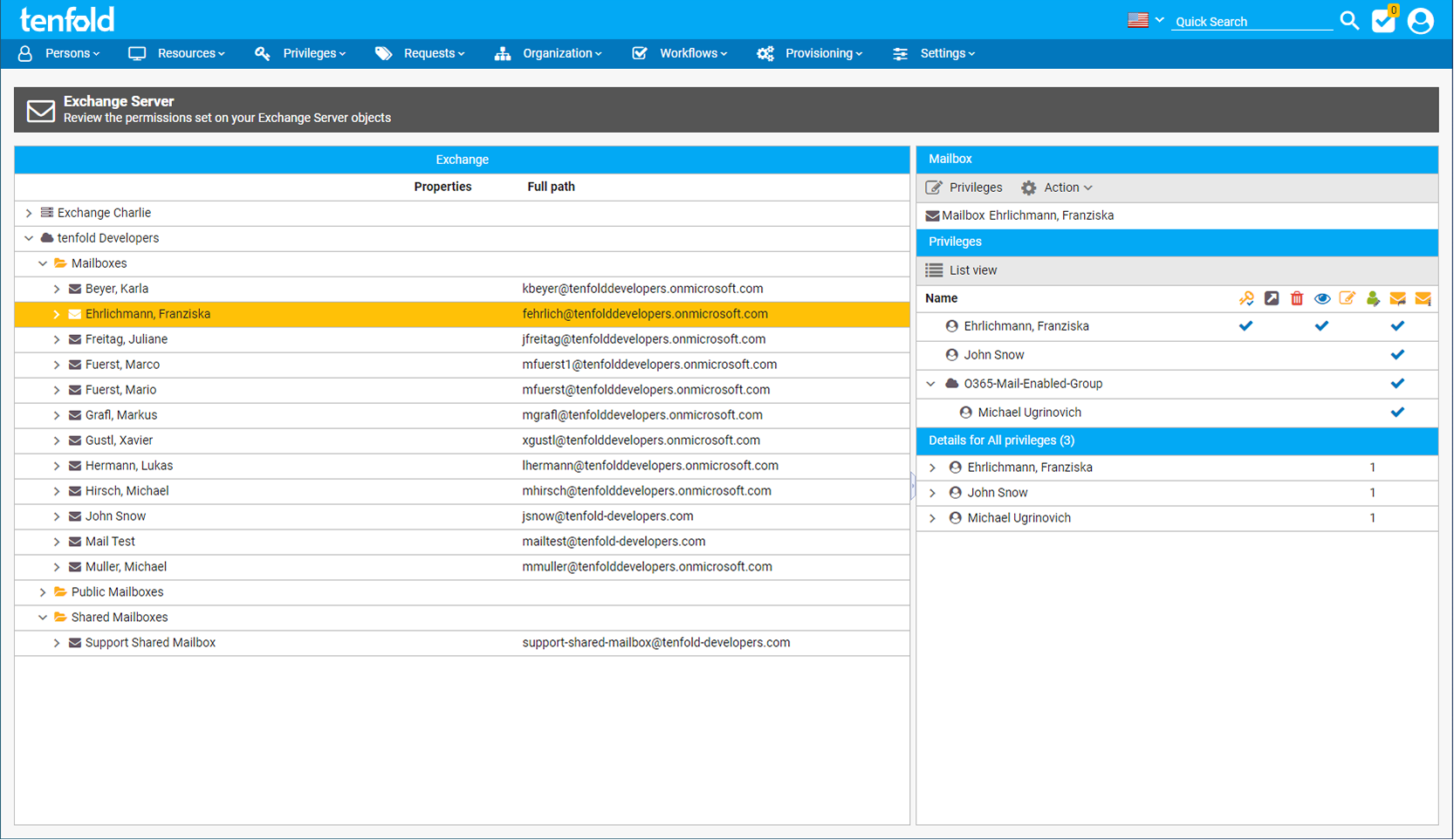Image resolution: width=1454 pixels, height=840 pixels.
Task: Click the last envelope column icon
Action: pos(1423,298)
